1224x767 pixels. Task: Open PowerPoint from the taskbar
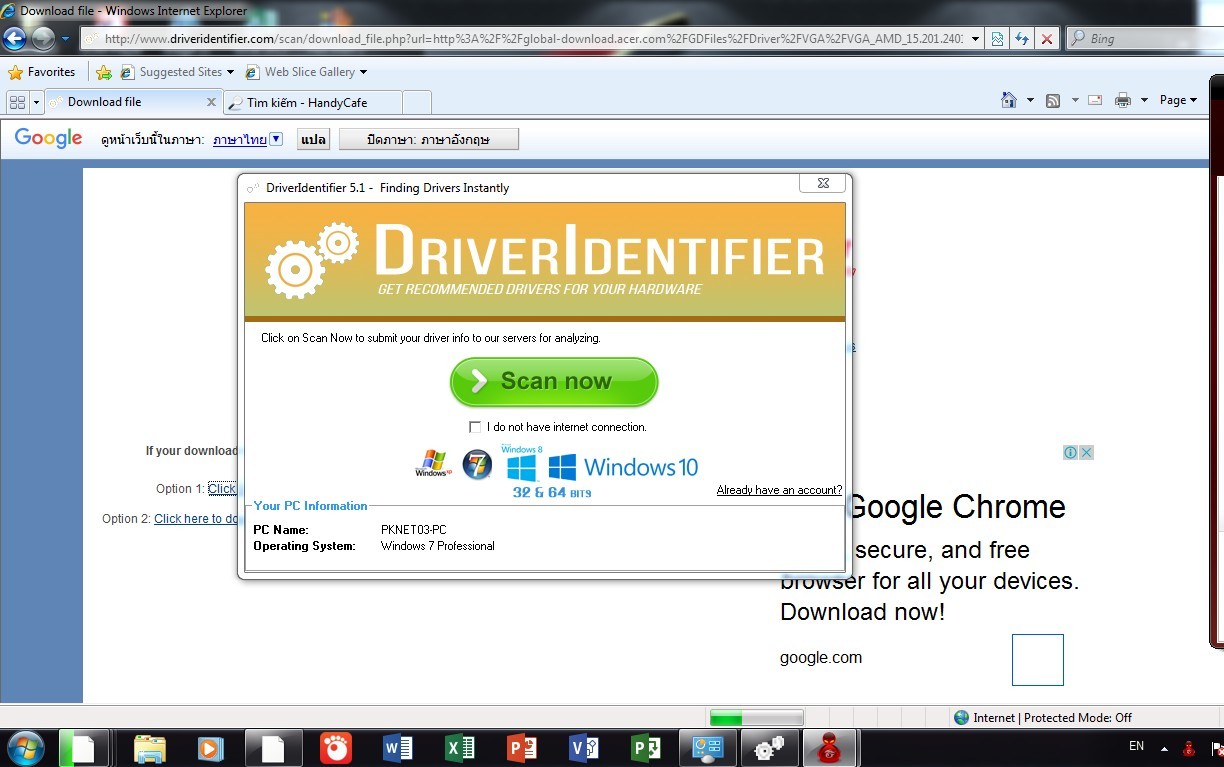pos(521,749)
